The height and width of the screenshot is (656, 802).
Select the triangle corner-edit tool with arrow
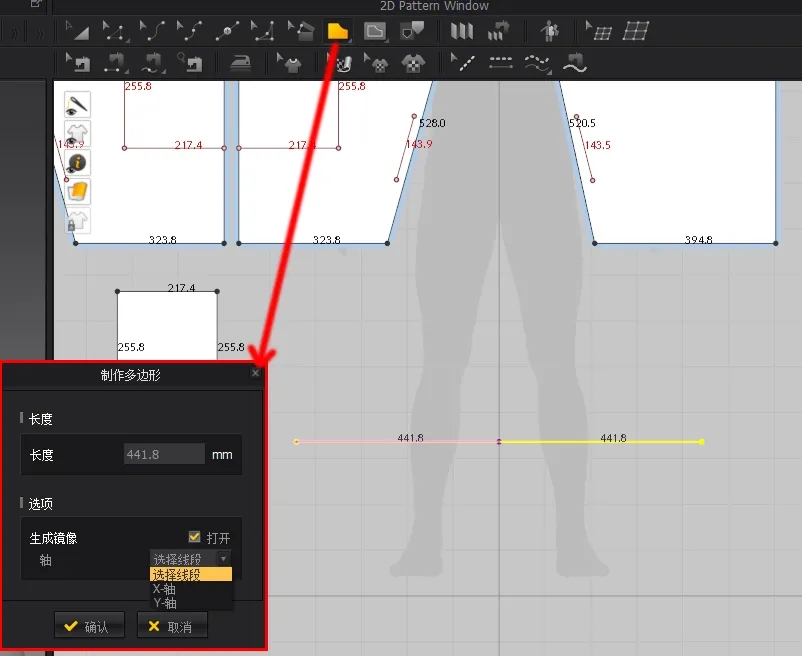click(263, 31)
